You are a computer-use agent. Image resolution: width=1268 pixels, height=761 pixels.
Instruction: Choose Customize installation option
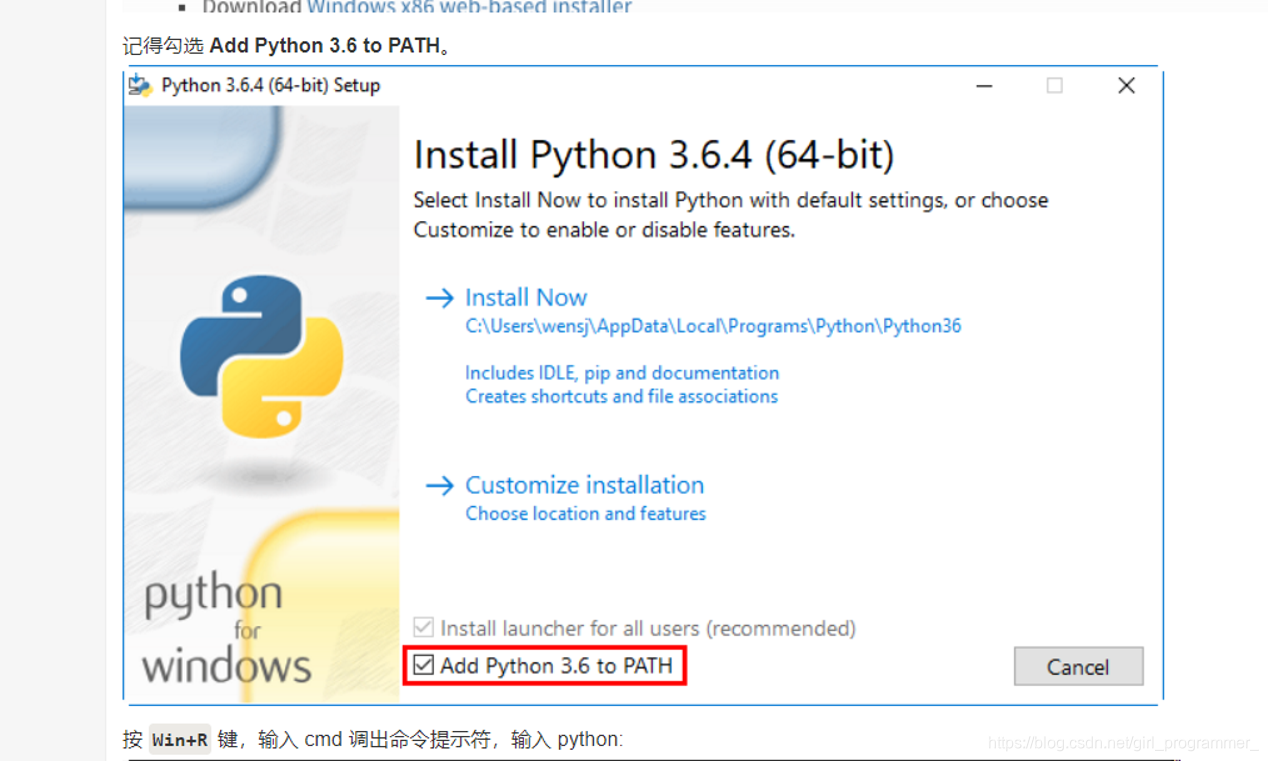point(585,485)
